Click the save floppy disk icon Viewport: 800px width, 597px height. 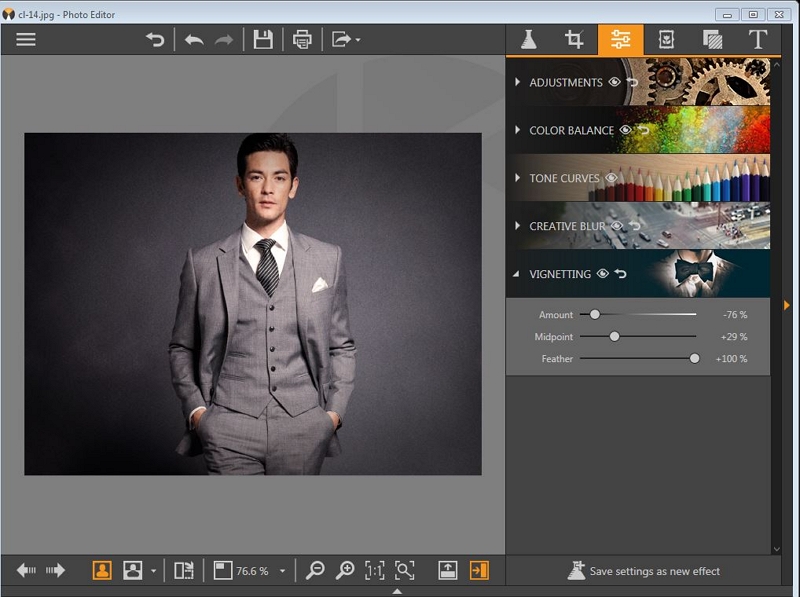[x=263, y=40]
